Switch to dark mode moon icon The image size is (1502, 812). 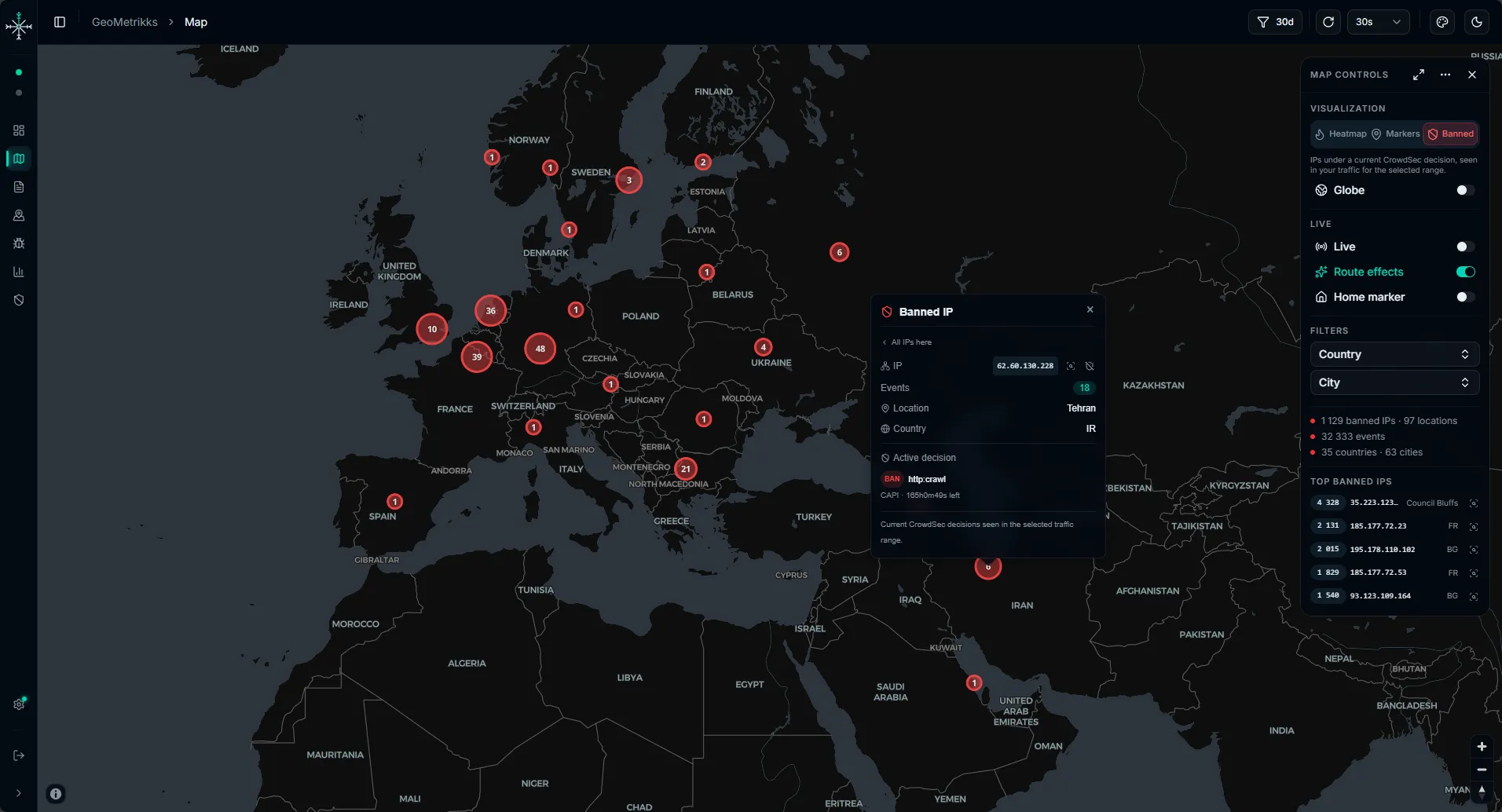[1477, 22]
